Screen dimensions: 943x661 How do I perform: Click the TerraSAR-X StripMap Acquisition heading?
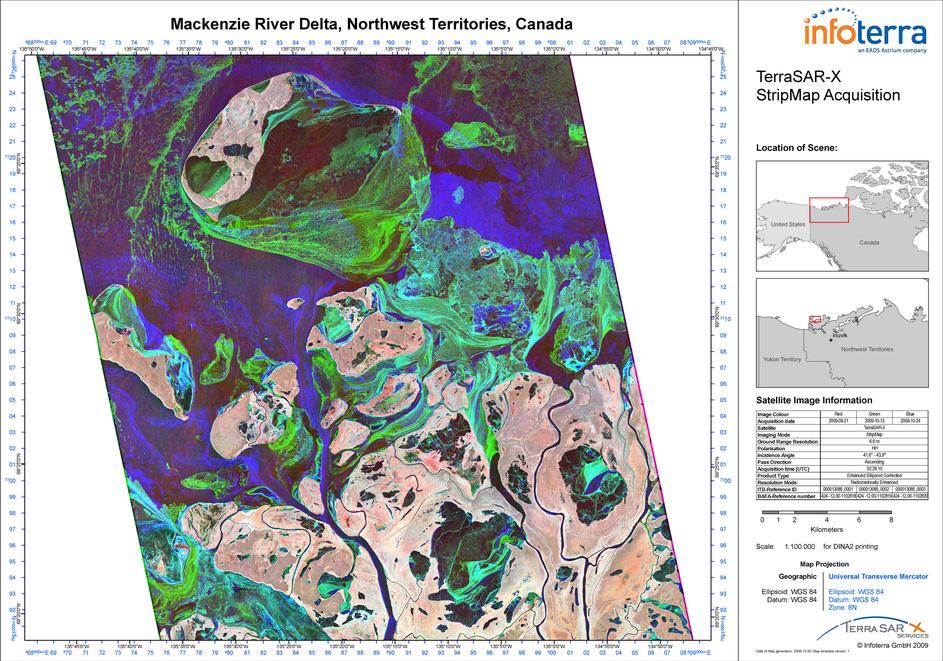pyautogui.click(x=828, y=86)
